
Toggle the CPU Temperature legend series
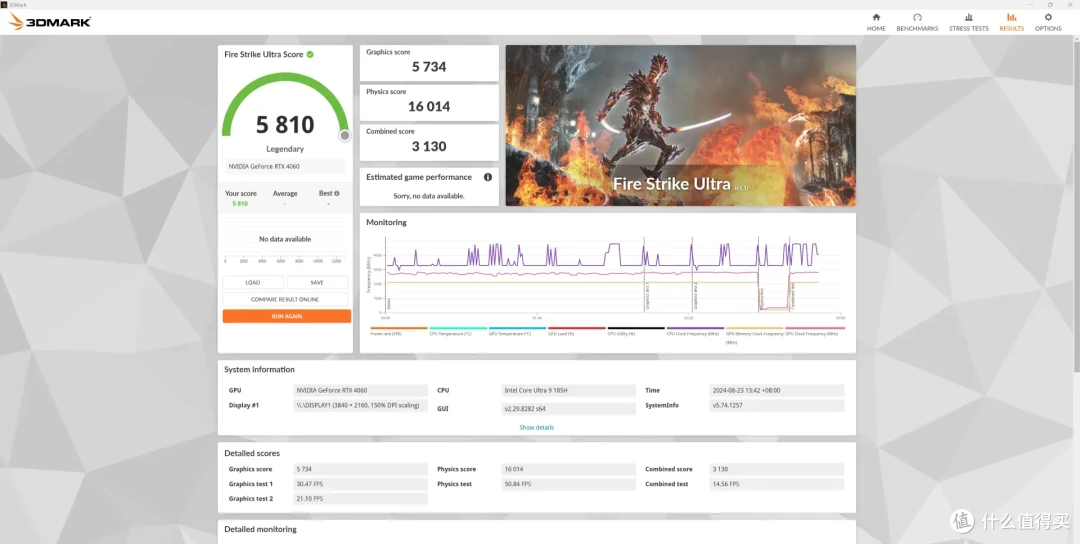(x=458, y=331)
